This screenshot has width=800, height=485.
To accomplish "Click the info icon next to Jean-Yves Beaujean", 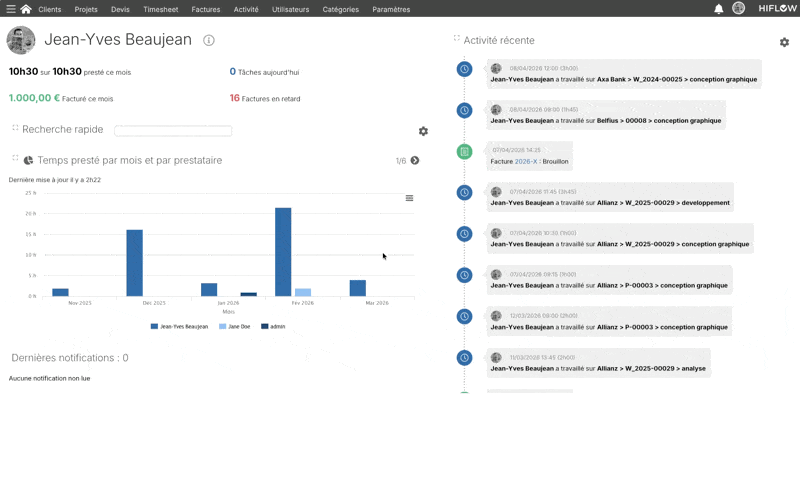I will 209,41.
